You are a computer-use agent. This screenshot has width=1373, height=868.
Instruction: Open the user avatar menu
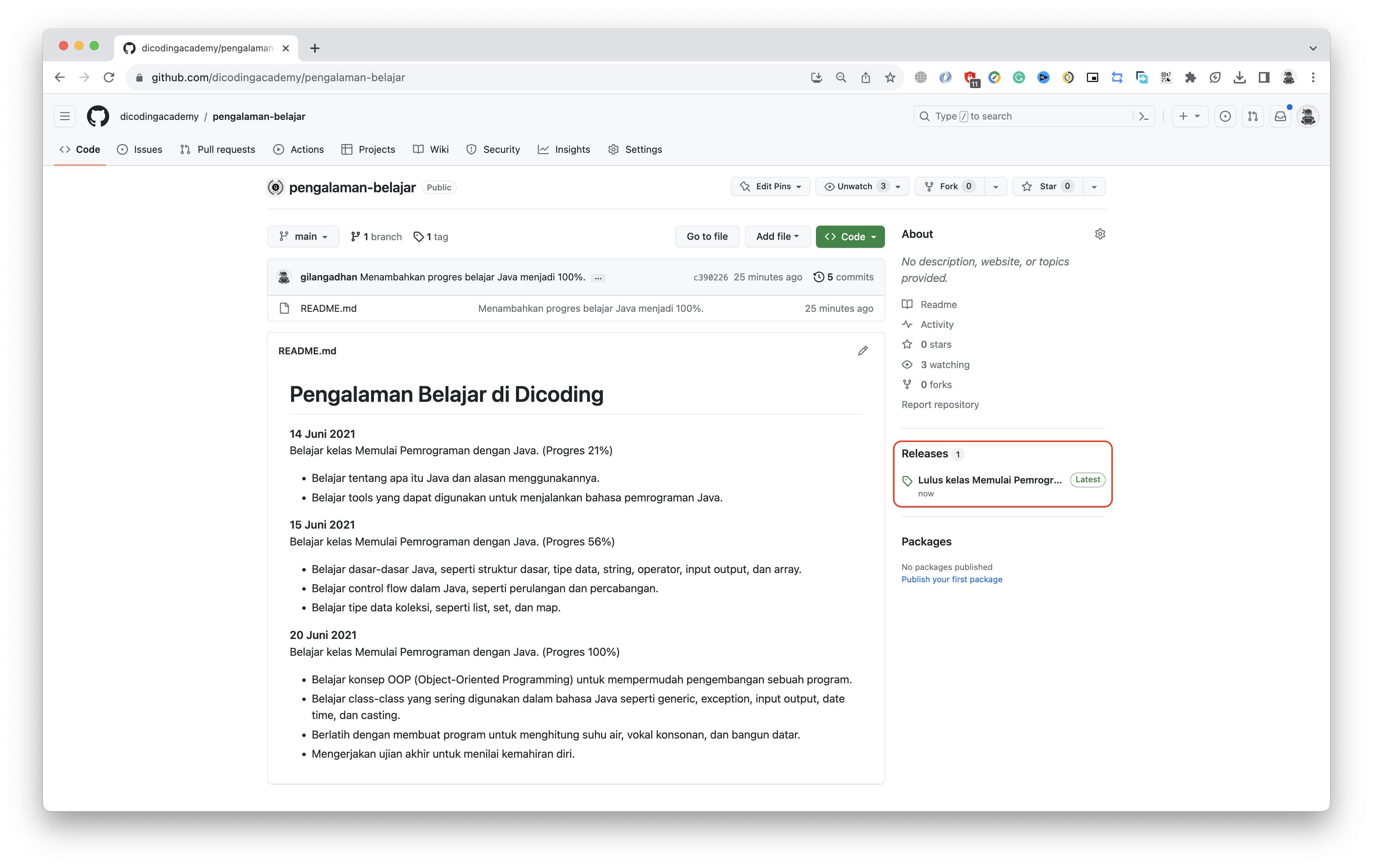(1308, 116)
